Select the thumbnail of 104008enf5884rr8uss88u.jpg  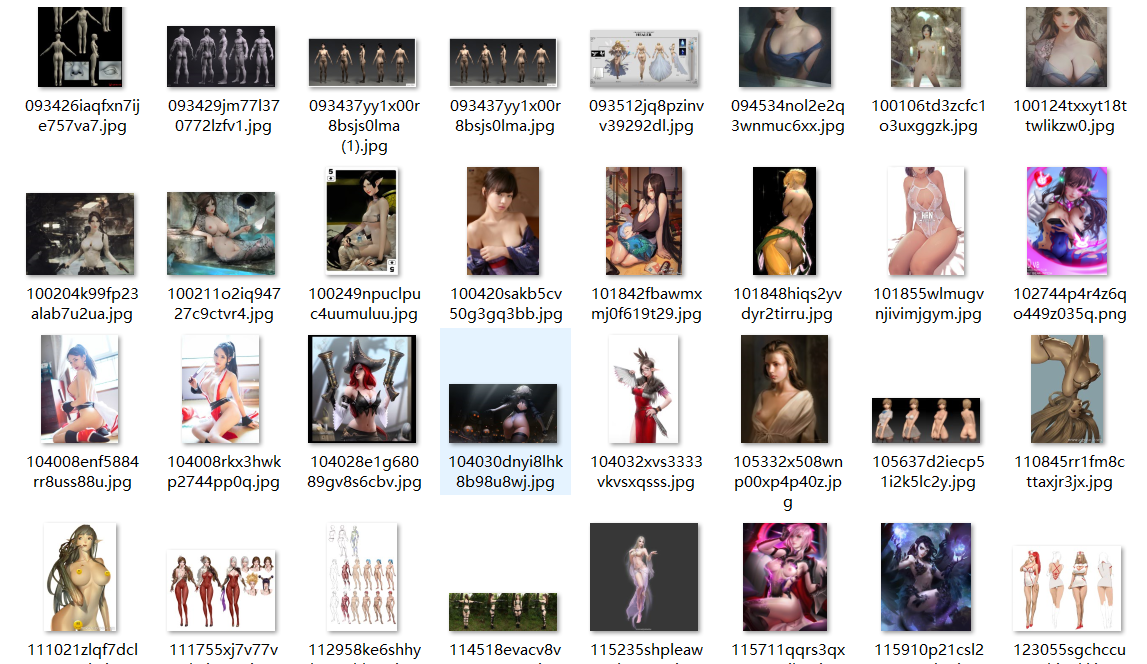pos(80,389)
